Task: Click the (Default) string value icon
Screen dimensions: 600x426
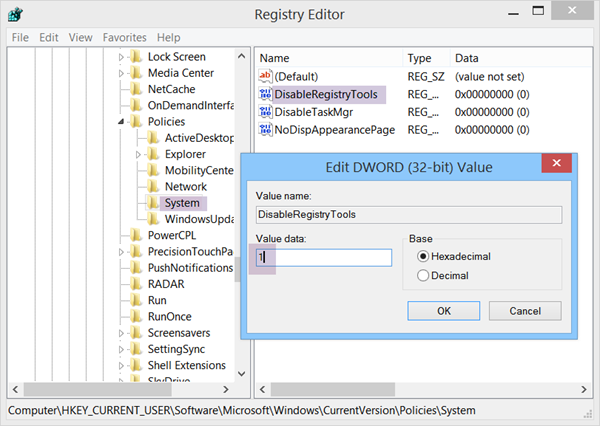Action: point(265,76)
